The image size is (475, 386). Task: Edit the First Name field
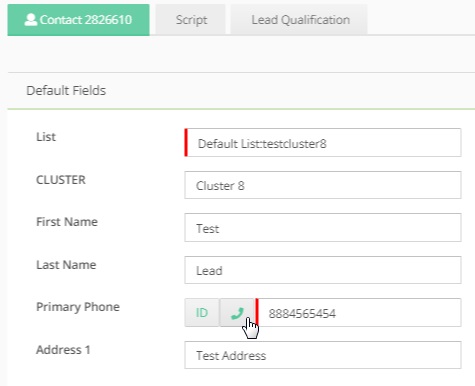[323, 228]
